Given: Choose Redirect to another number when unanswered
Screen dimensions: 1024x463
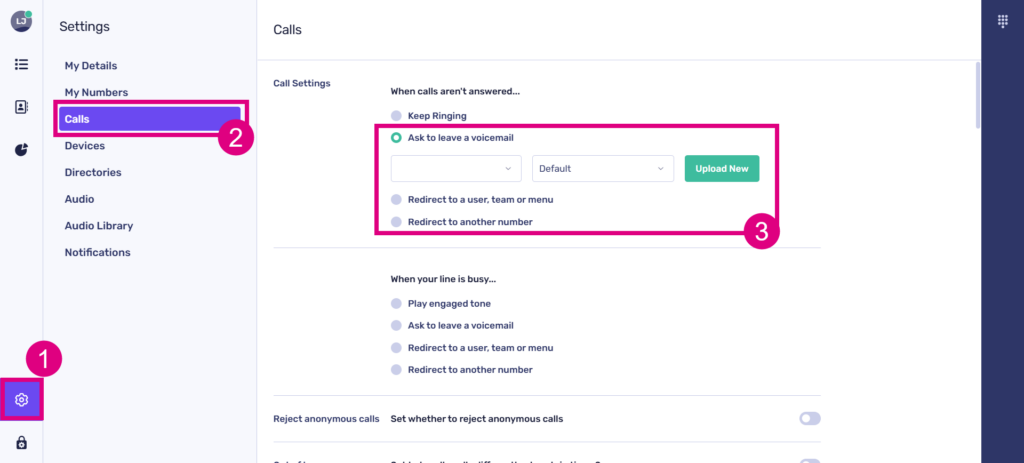Looking at the screenshot, I should point(397,222).
